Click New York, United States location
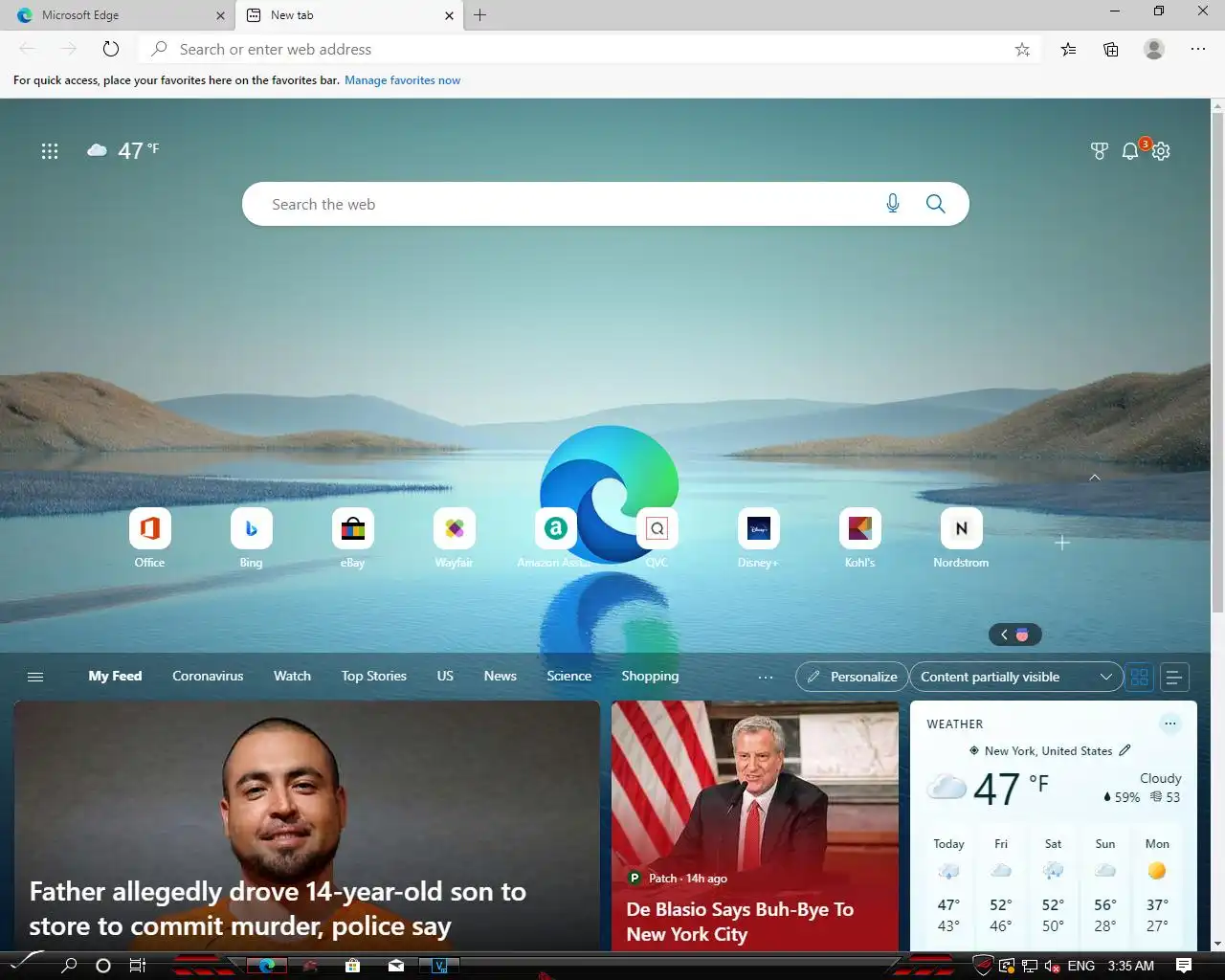Viewport: 1225px width, 980px height. [1048, 751]
